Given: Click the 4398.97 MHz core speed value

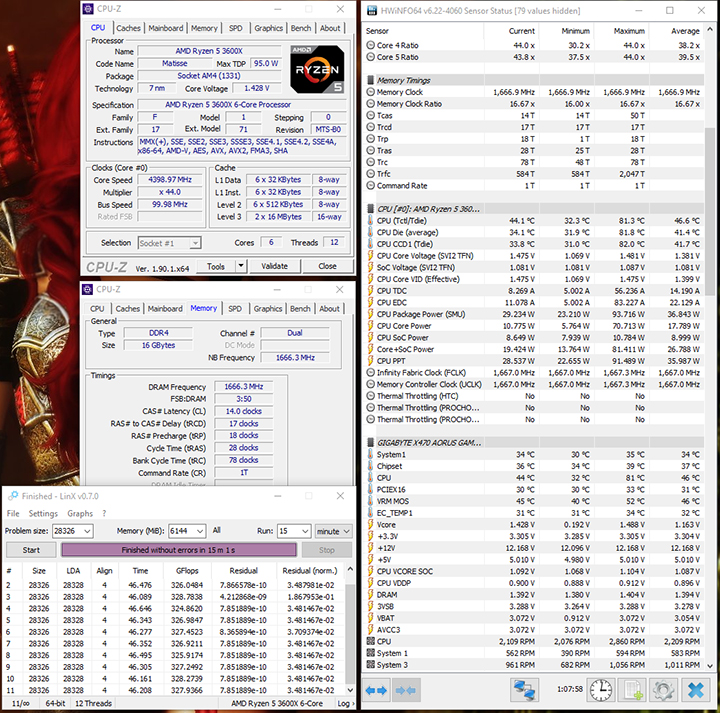Looking at the screenshot, I should [170, 180].
